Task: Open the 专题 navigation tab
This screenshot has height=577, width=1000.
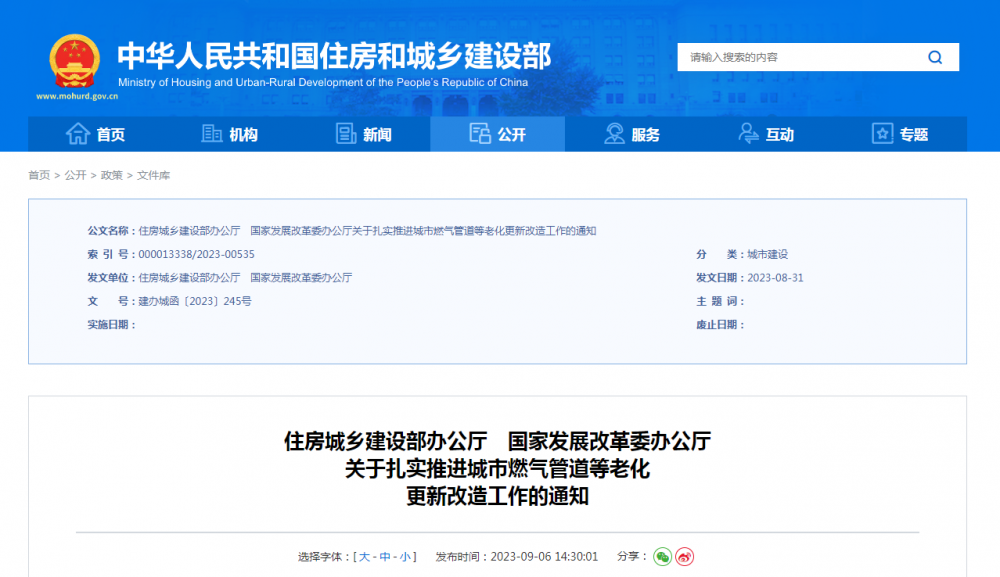Action: pyautogui.click(x=900, y=134)
